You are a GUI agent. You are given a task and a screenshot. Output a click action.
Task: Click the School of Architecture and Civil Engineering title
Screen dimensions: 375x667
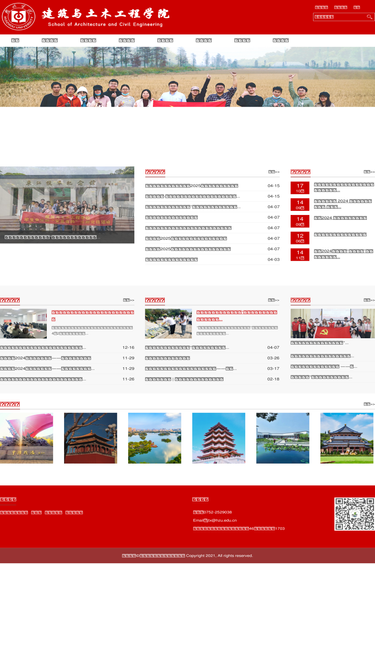pos(105,17)
